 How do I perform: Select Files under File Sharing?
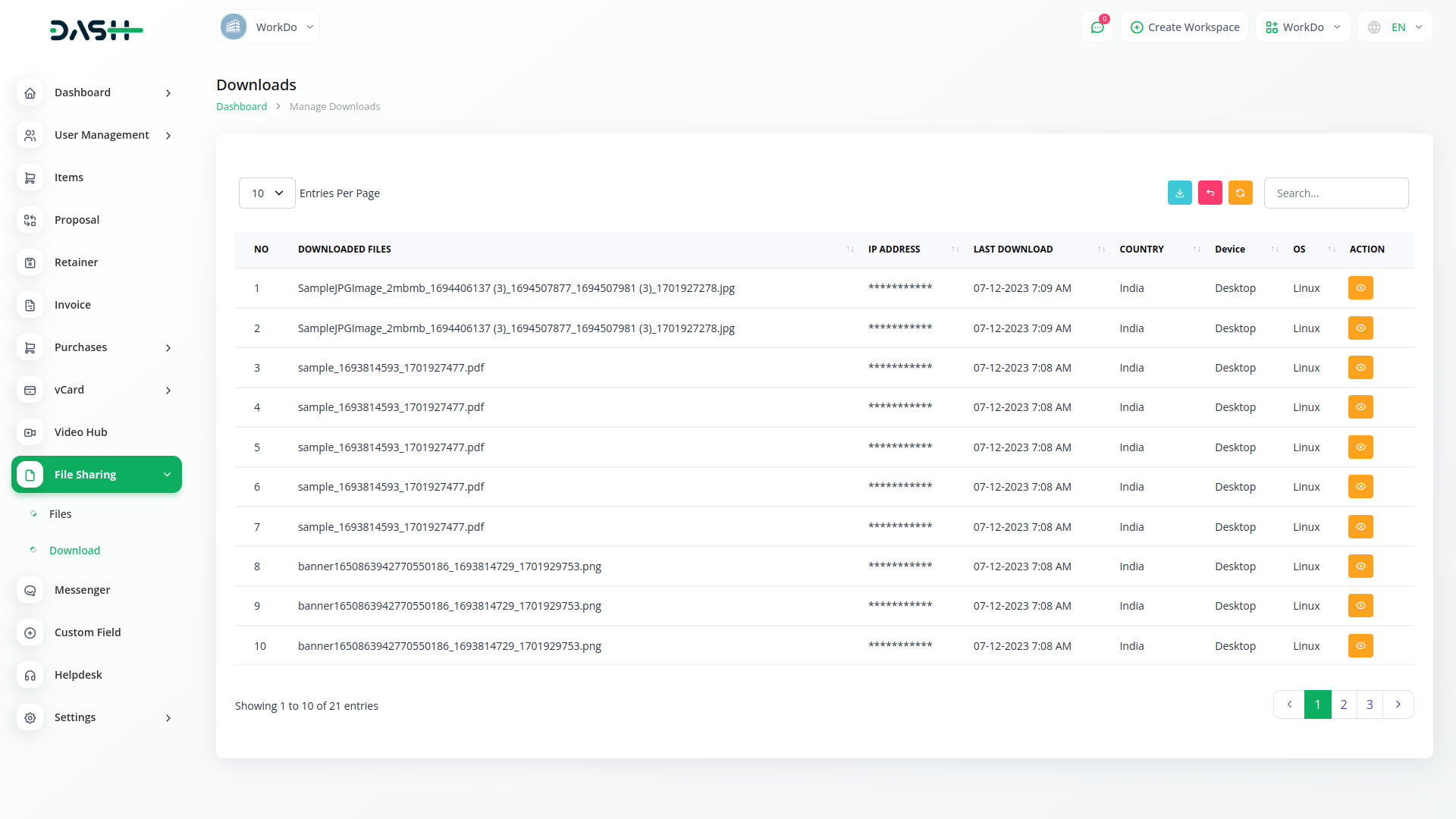(60, 514)
